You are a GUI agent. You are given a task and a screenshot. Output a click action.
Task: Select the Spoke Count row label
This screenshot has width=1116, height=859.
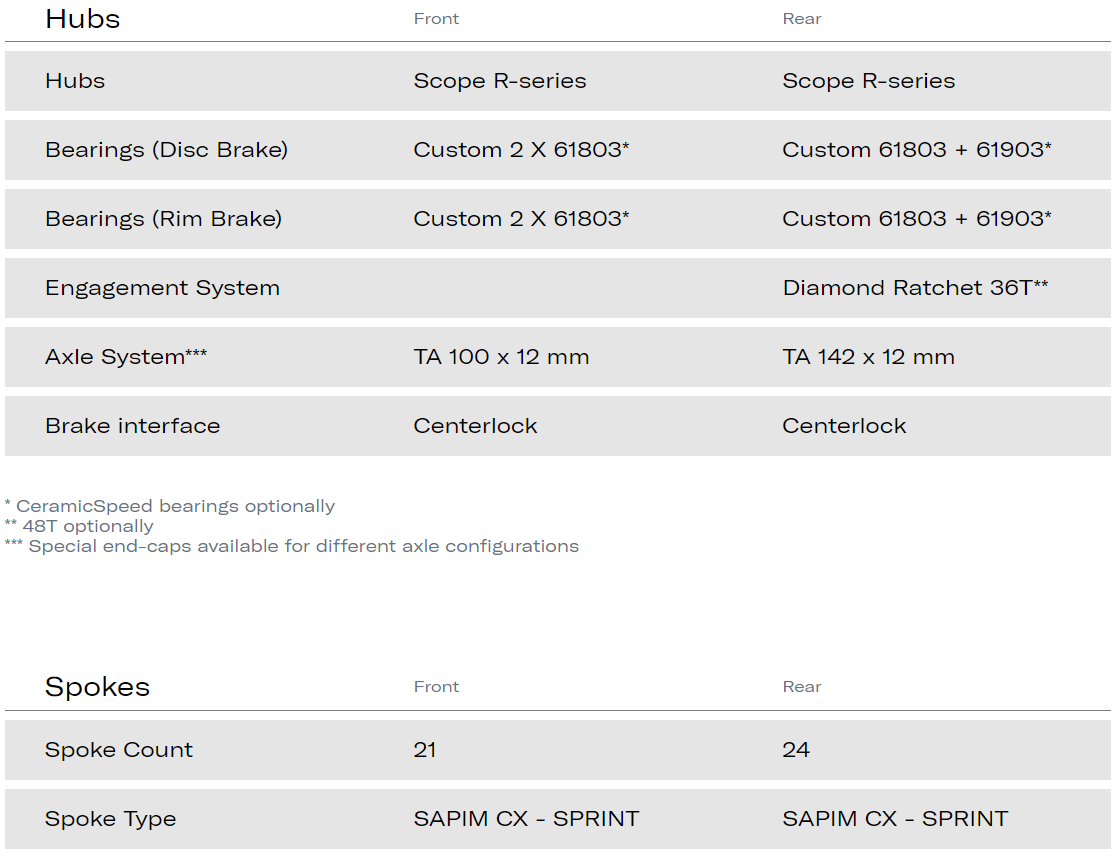[119, 750]
